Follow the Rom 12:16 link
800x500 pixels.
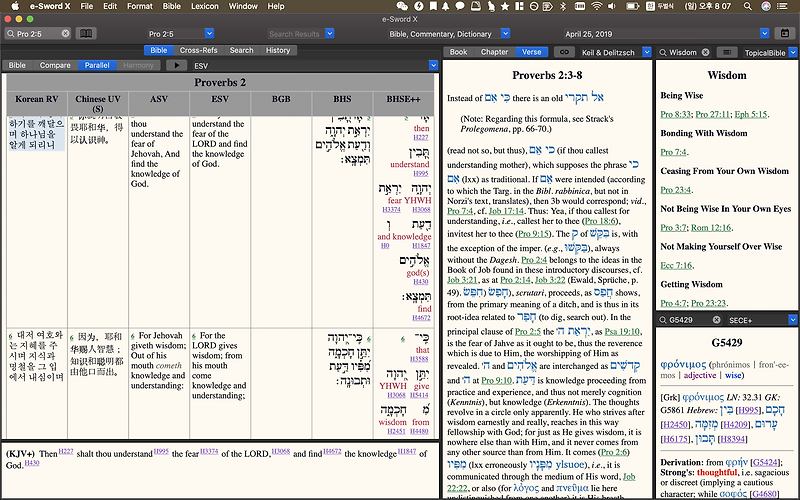711,228
